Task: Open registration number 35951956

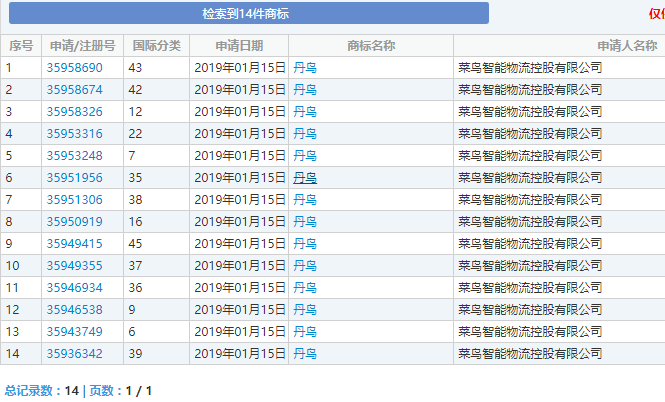Action: [74, 178]
